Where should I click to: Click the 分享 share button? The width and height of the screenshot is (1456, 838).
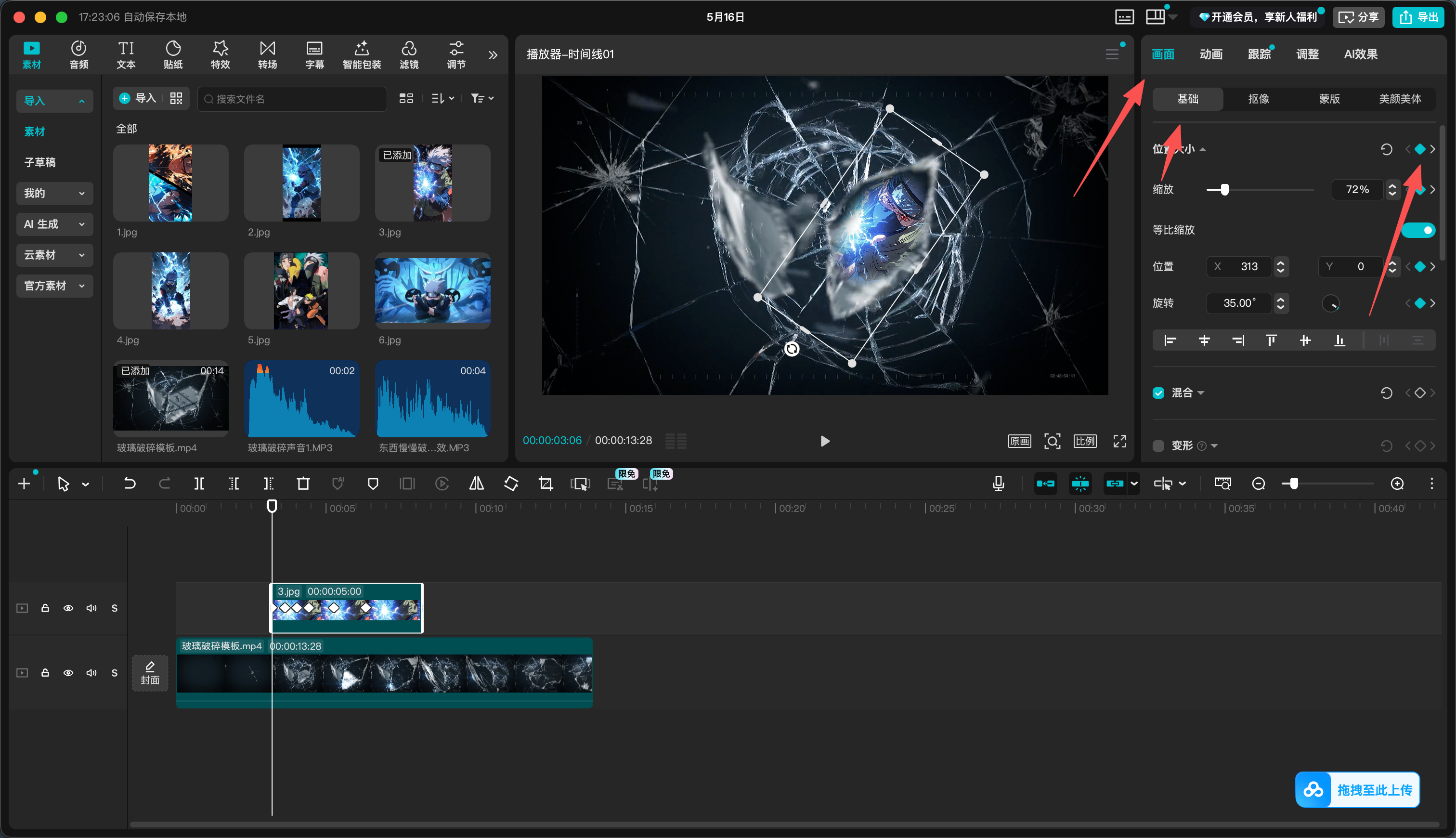tap(1359, 17)
